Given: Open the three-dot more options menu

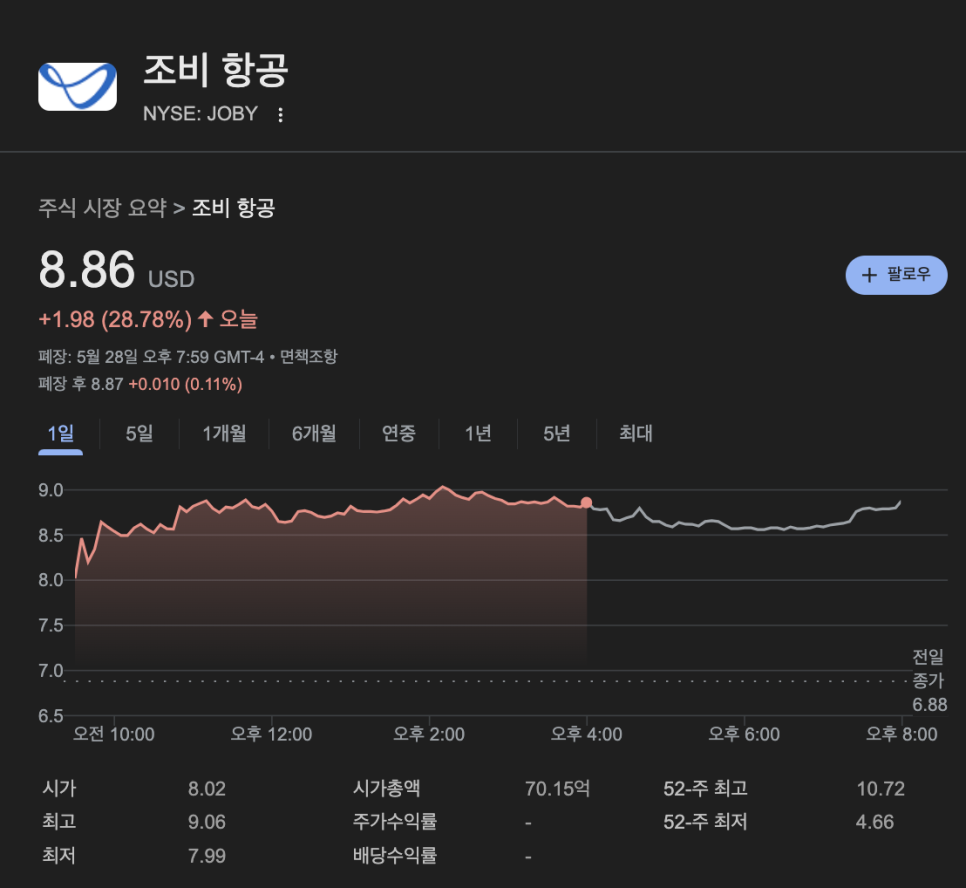Looking at the screenshot, I should (x=280, y=115).
